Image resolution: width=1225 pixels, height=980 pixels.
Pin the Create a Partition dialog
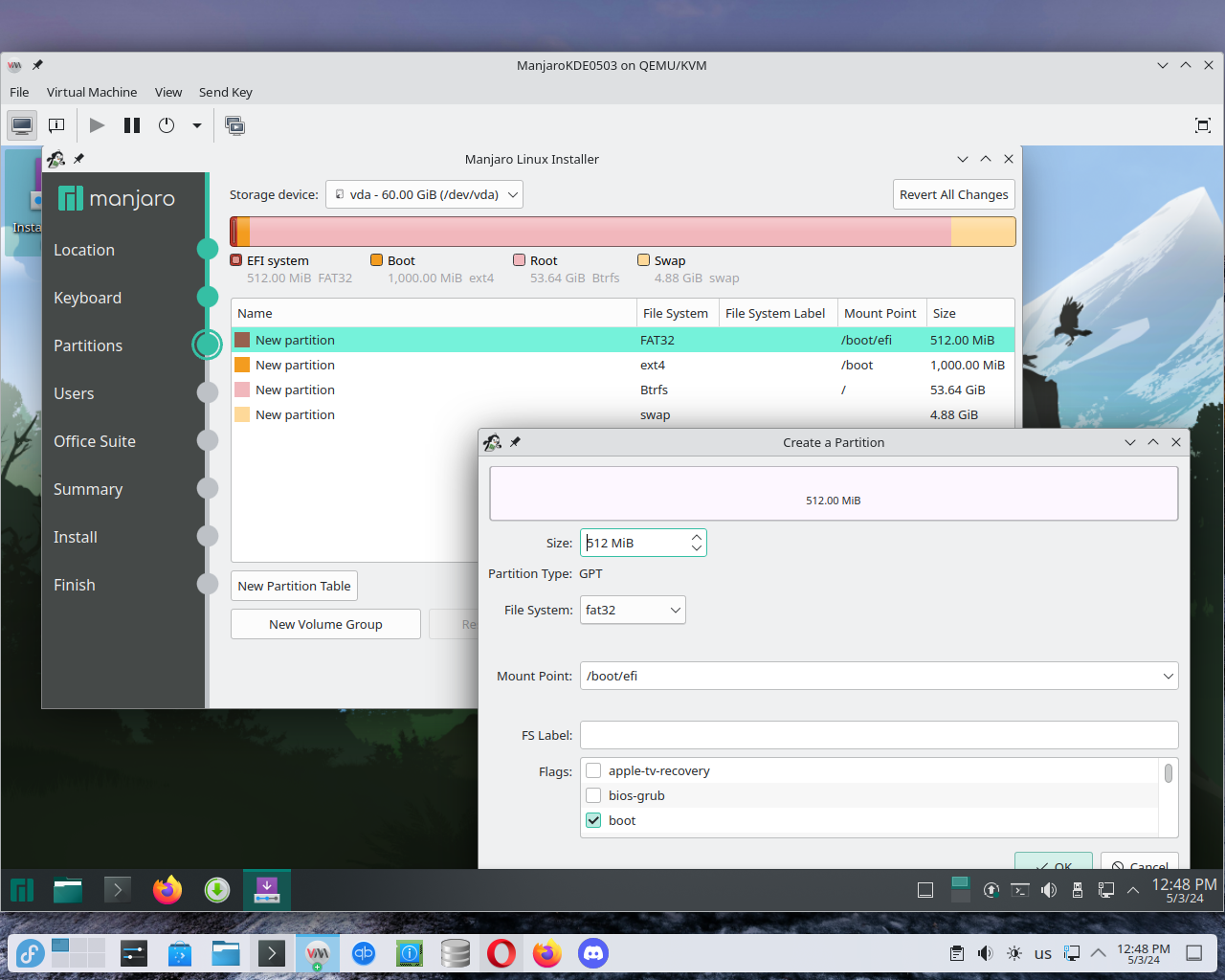(515, 442)
